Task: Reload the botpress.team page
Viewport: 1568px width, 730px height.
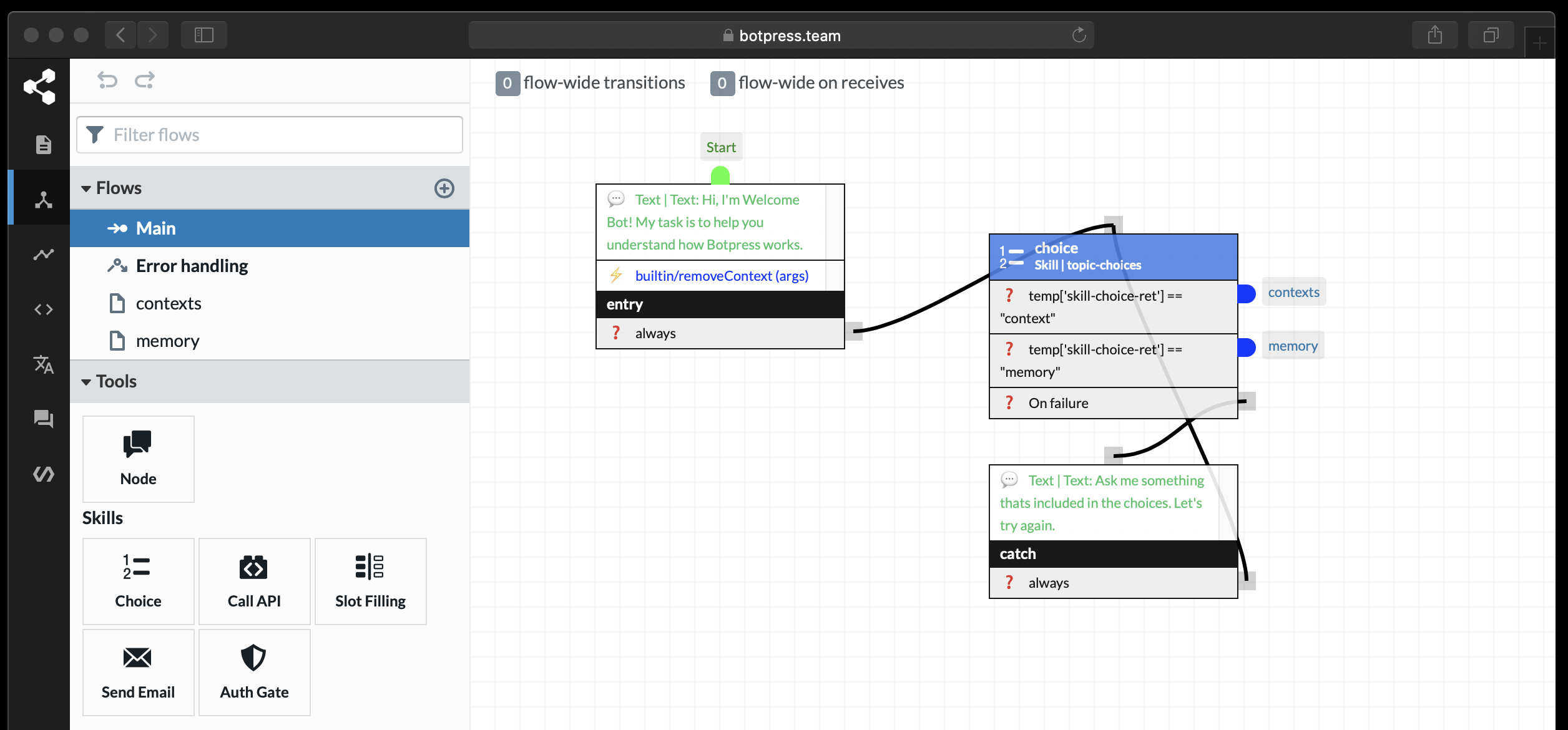Action: tap(1079, 35)
